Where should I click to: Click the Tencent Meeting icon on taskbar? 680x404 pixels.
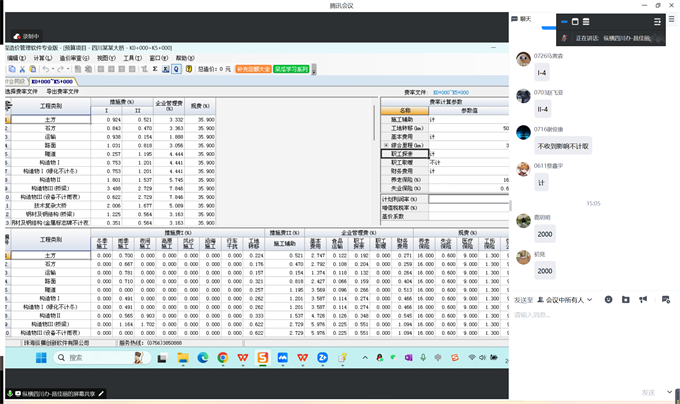(282, 358)
